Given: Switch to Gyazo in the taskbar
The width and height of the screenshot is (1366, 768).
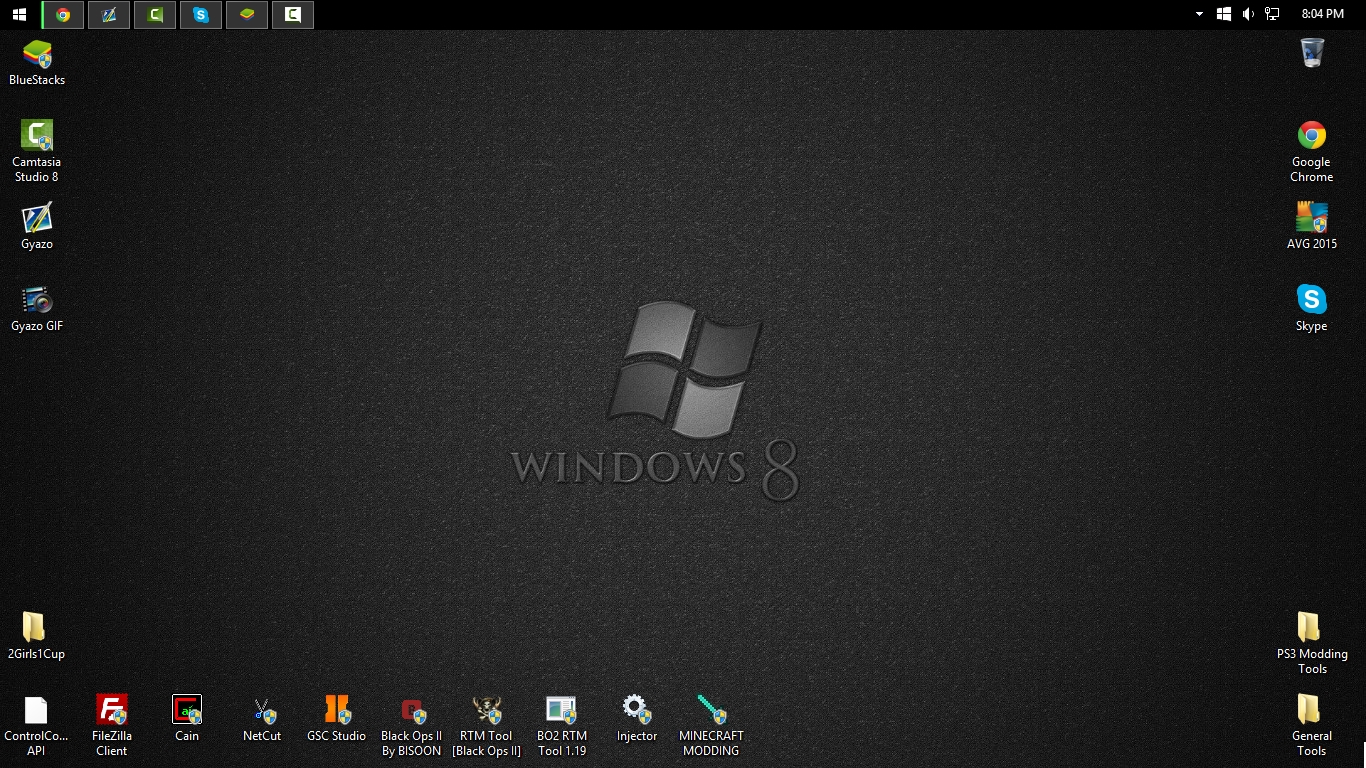Looking at the screenshot, I should [109, 14].
